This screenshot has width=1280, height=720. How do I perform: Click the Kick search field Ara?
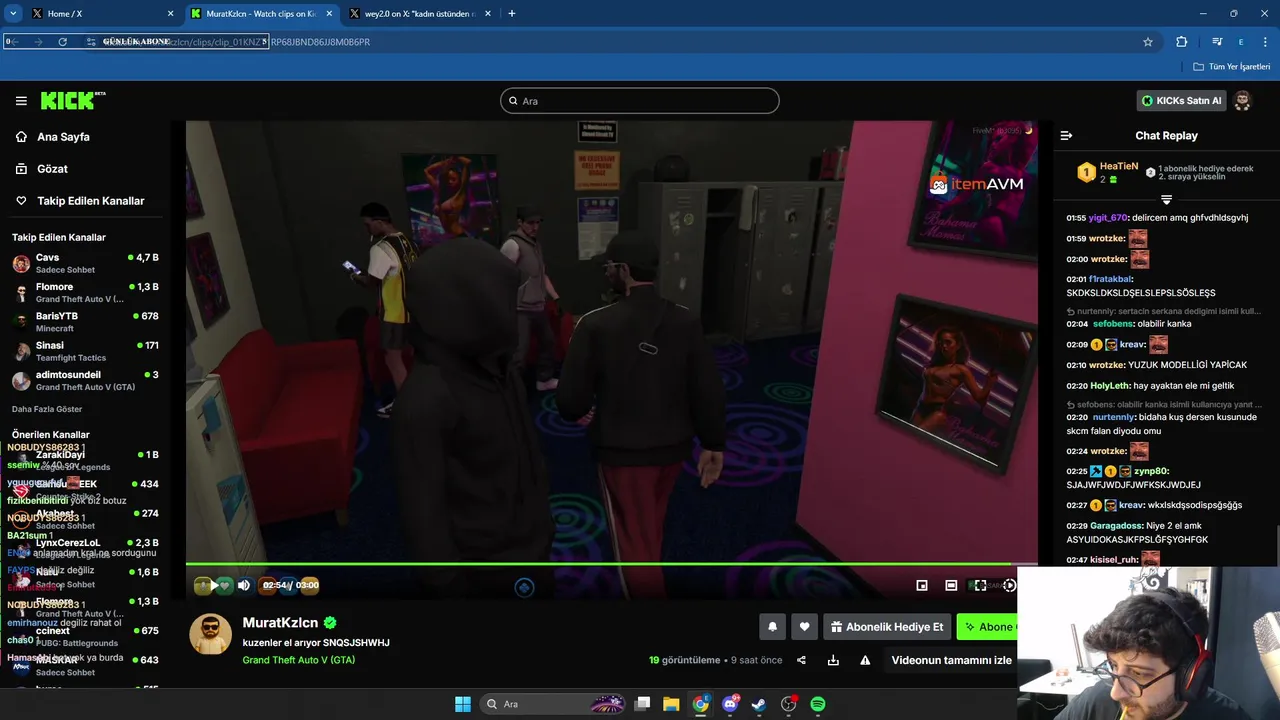coord(640,100)
